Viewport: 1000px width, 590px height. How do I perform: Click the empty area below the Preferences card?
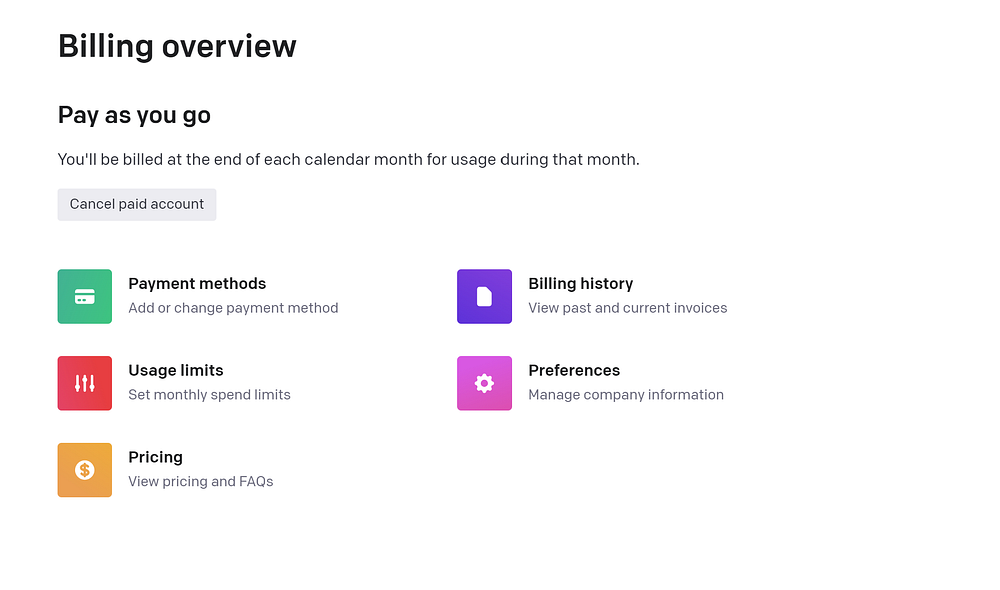tap(600, 470)
